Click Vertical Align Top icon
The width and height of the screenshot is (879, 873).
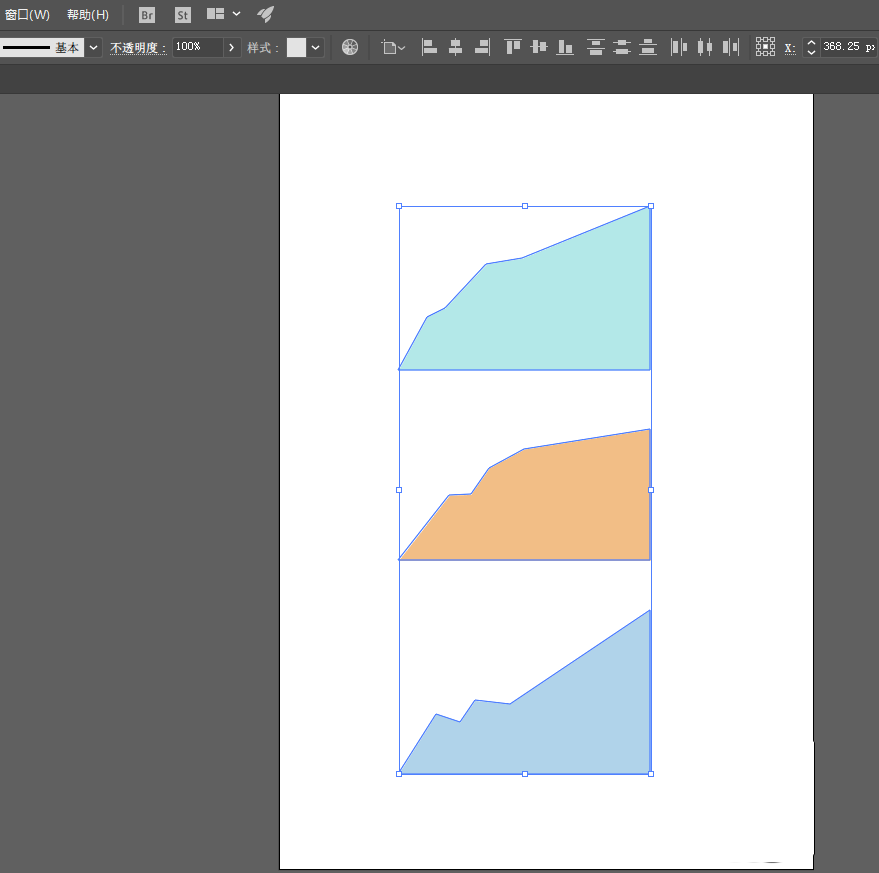(512, 47)
